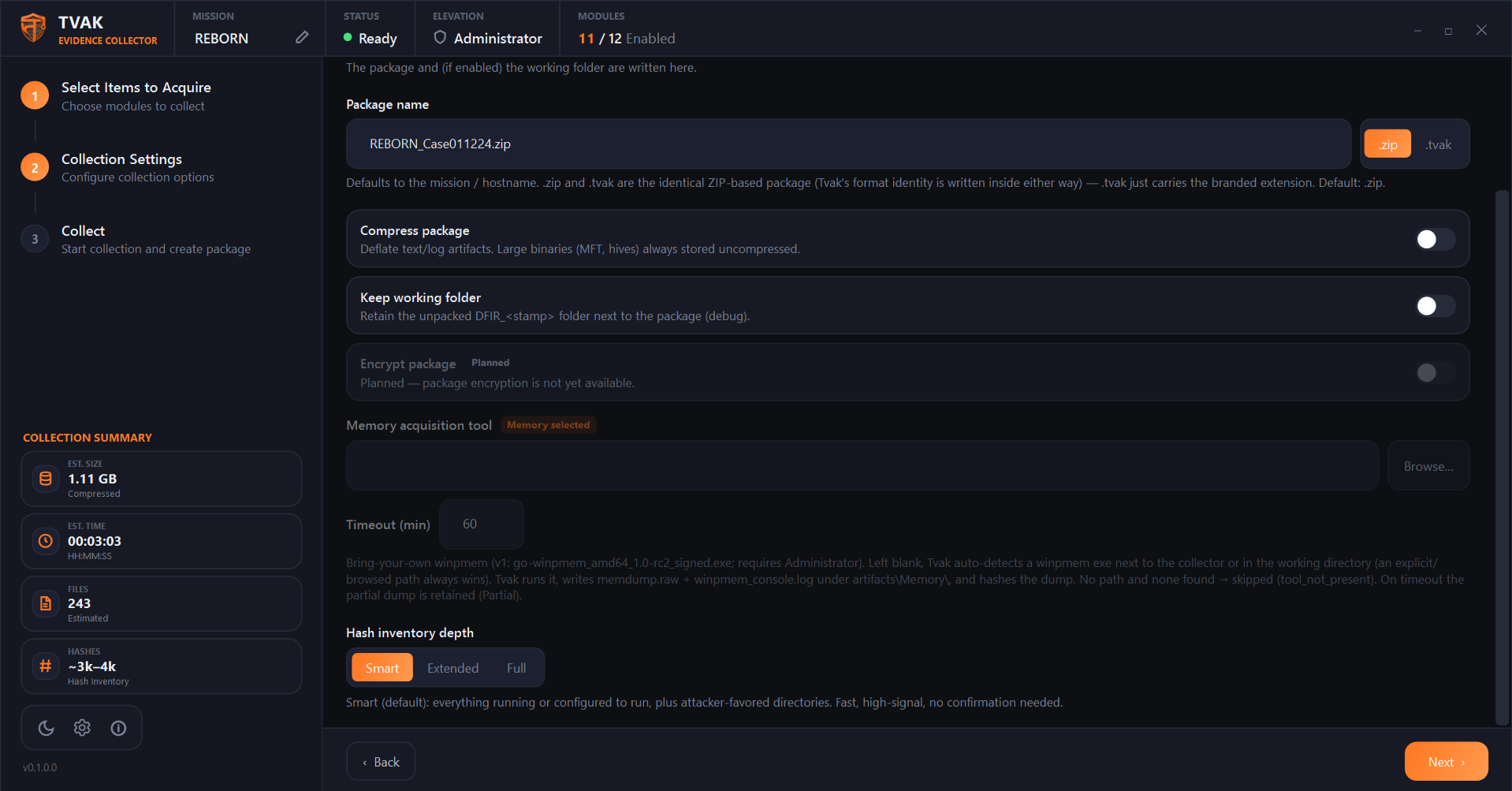Image resolution: width=1512 pixels, height=791 pixels.
Task: Click the Memory selected badge
Action: pyautogui.click(x=549, y=425)
